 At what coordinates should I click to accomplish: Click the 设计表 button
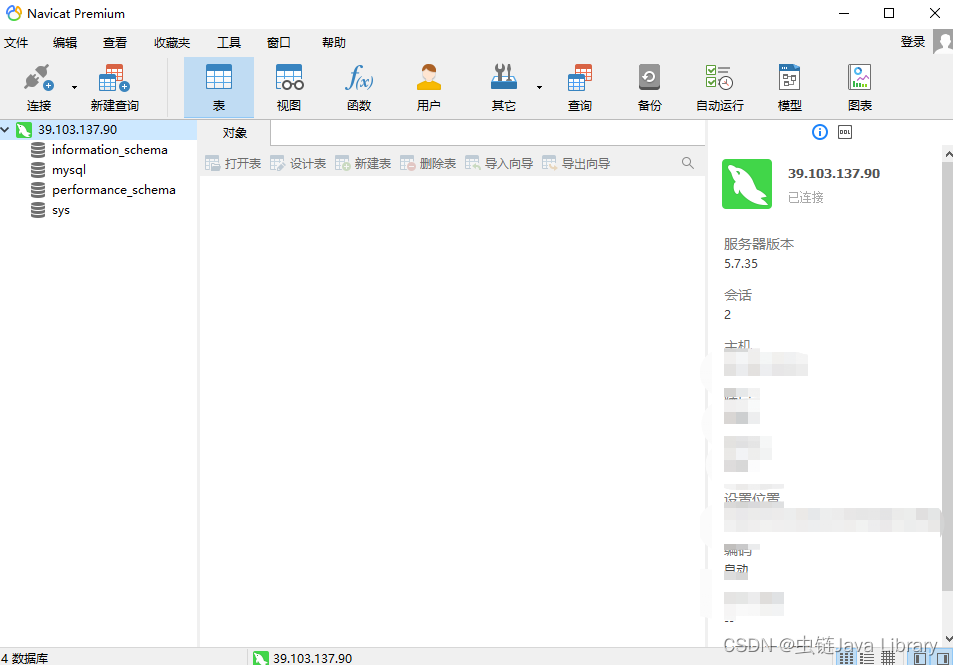(298, 164)
